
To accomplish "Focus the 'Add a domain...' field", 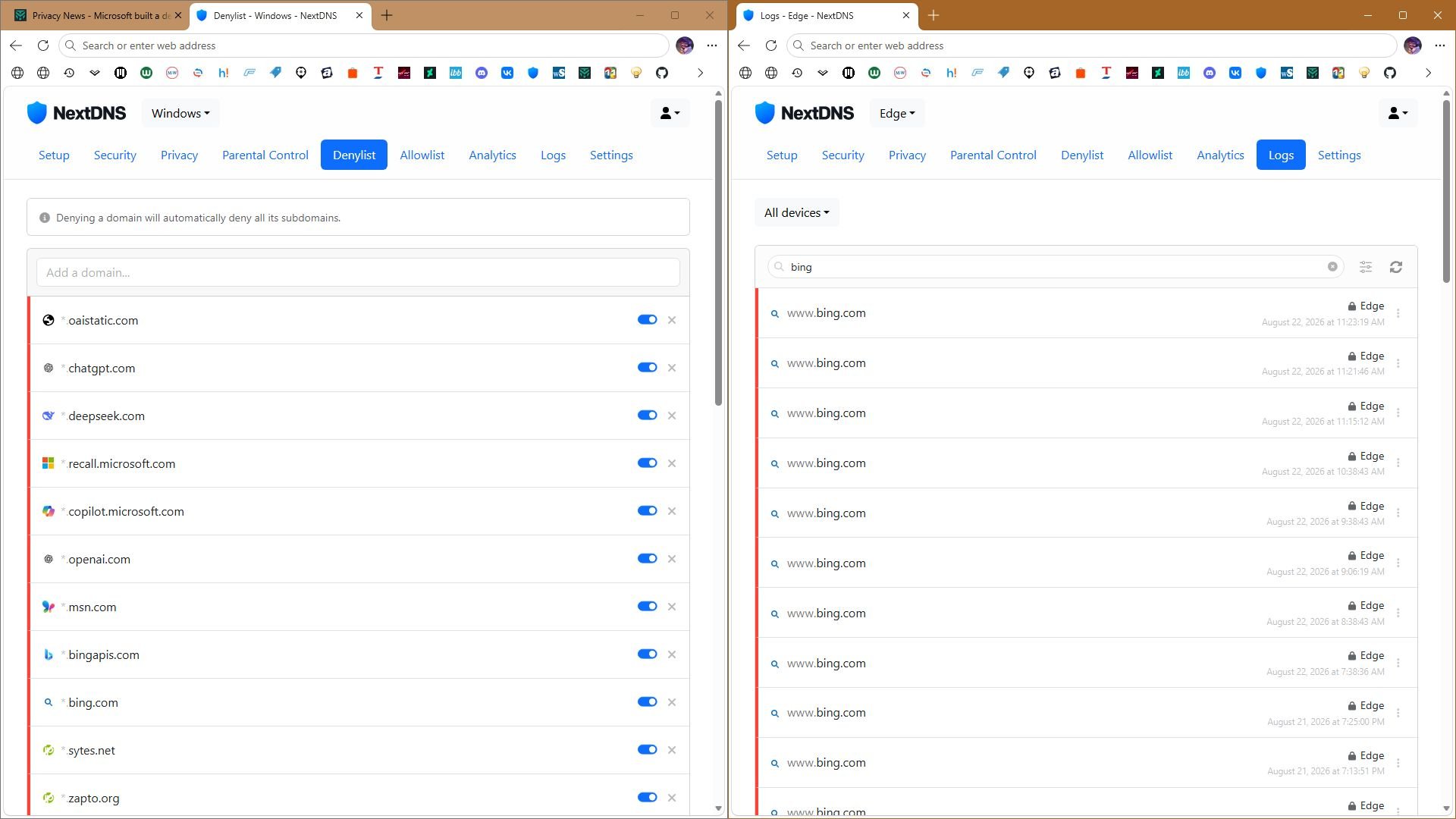I will point(358,272).
